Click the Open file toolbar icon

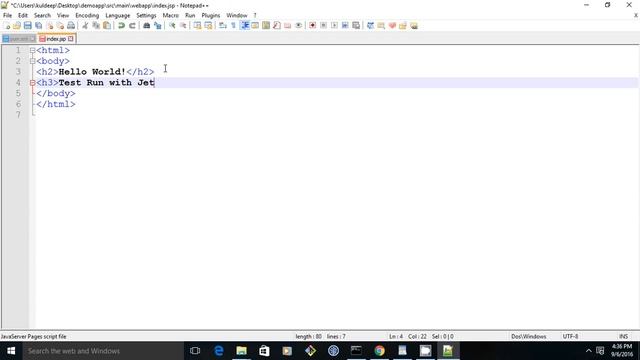point(17,26)
